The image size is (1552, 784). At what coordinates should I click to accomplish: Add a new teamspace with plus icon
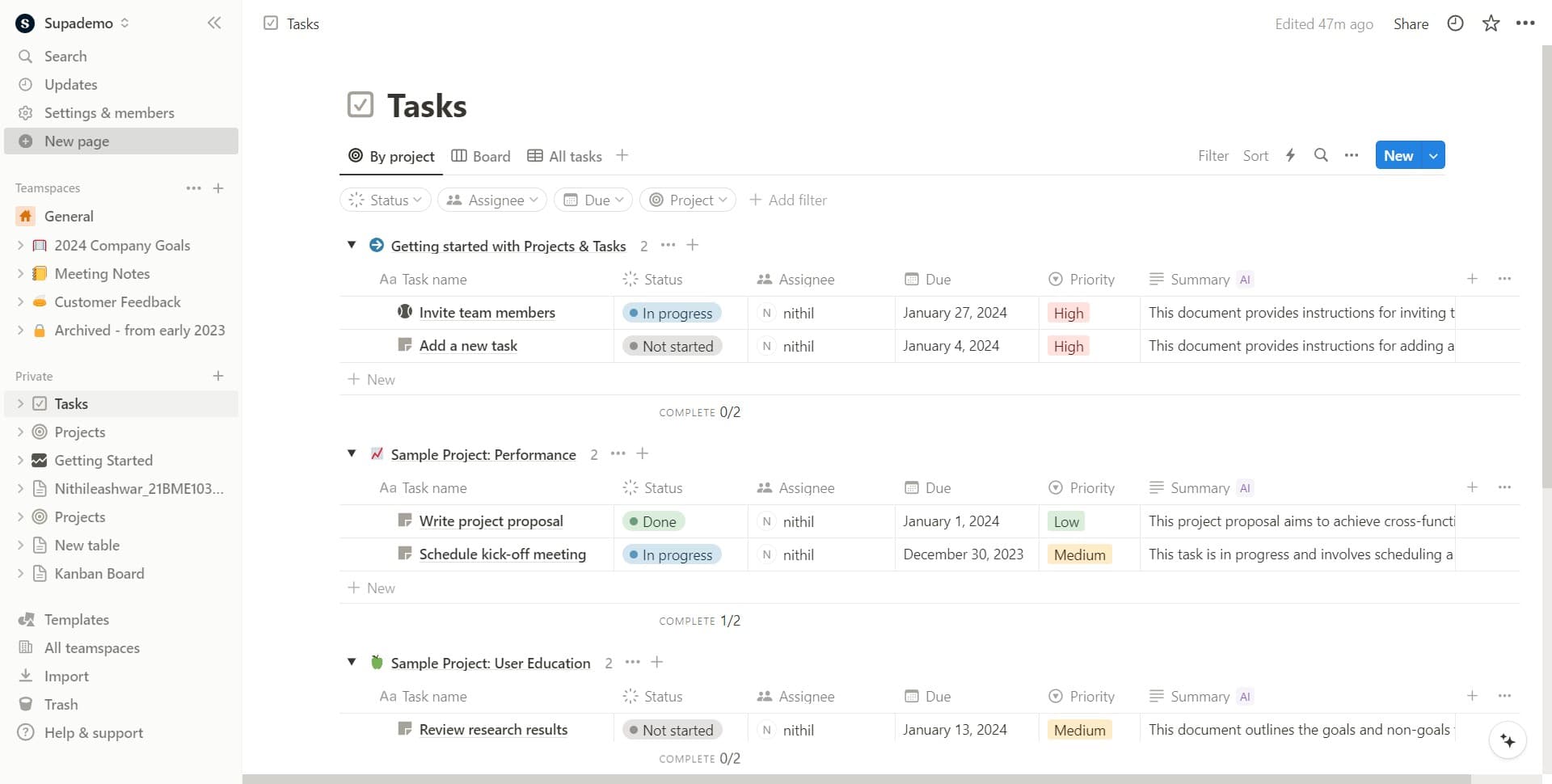point(218,188)
